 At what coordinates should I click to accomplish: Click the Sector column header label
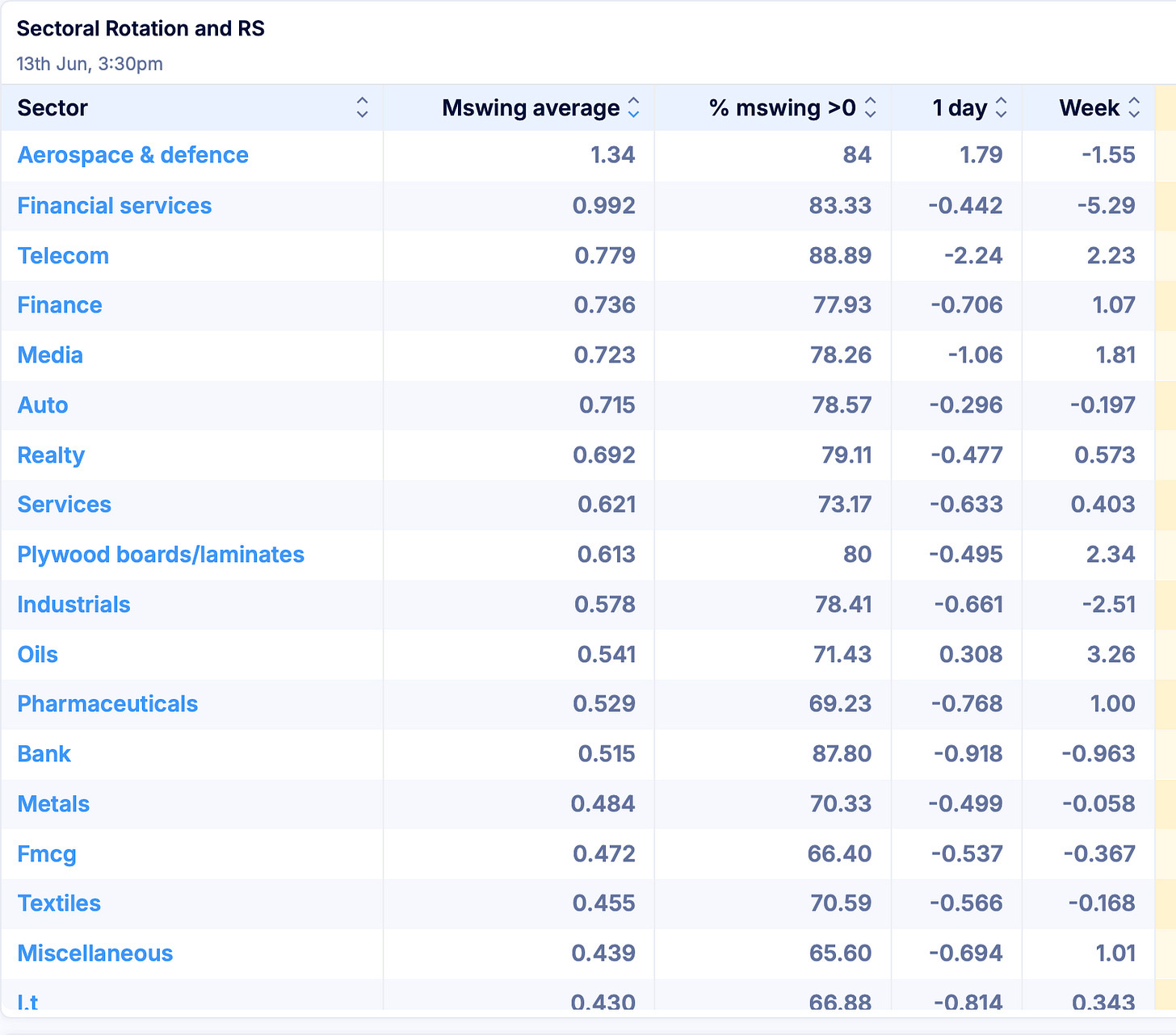[52, 108]
